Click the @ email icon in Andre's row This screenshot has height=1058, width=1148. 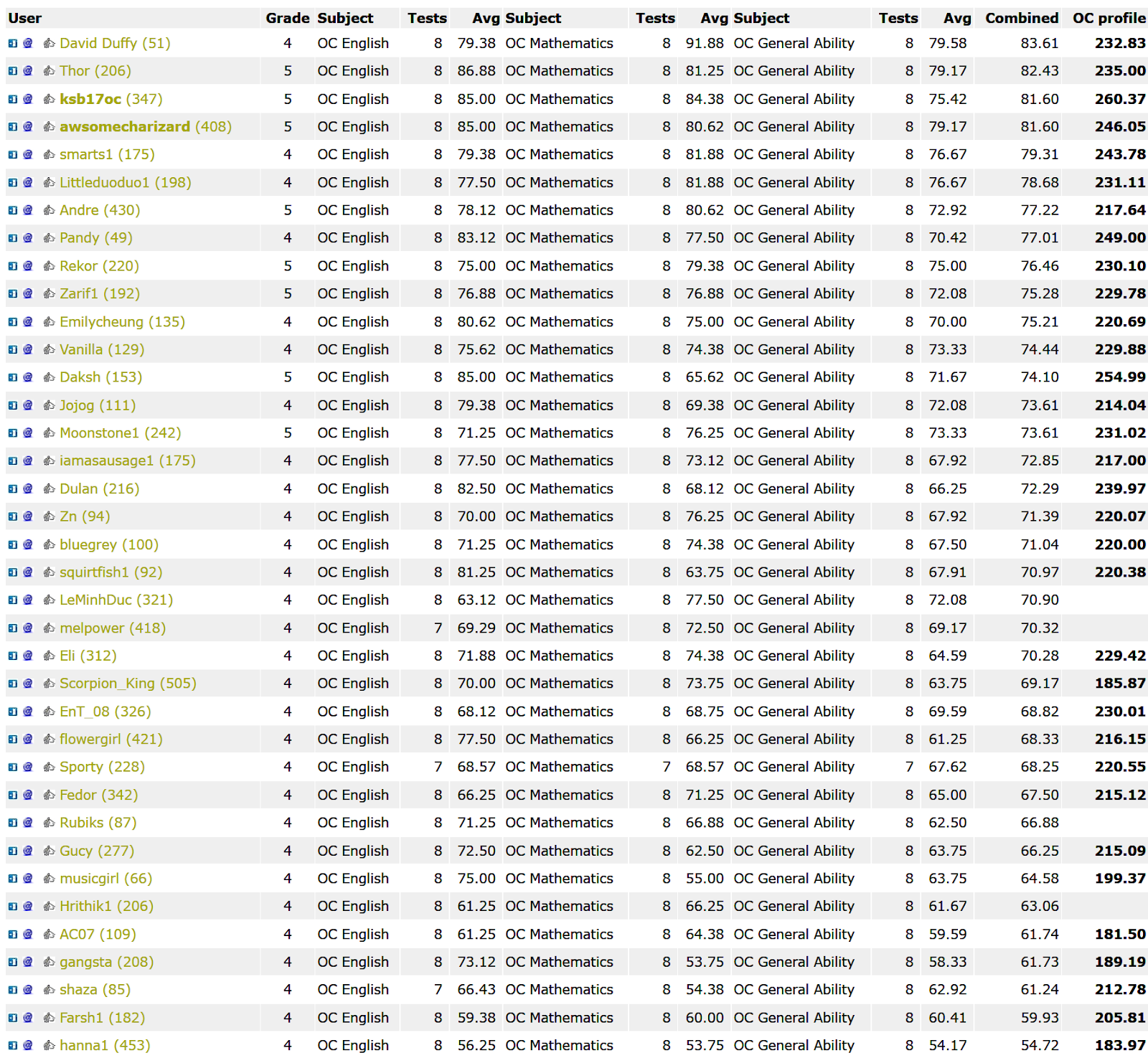point(28,210)
